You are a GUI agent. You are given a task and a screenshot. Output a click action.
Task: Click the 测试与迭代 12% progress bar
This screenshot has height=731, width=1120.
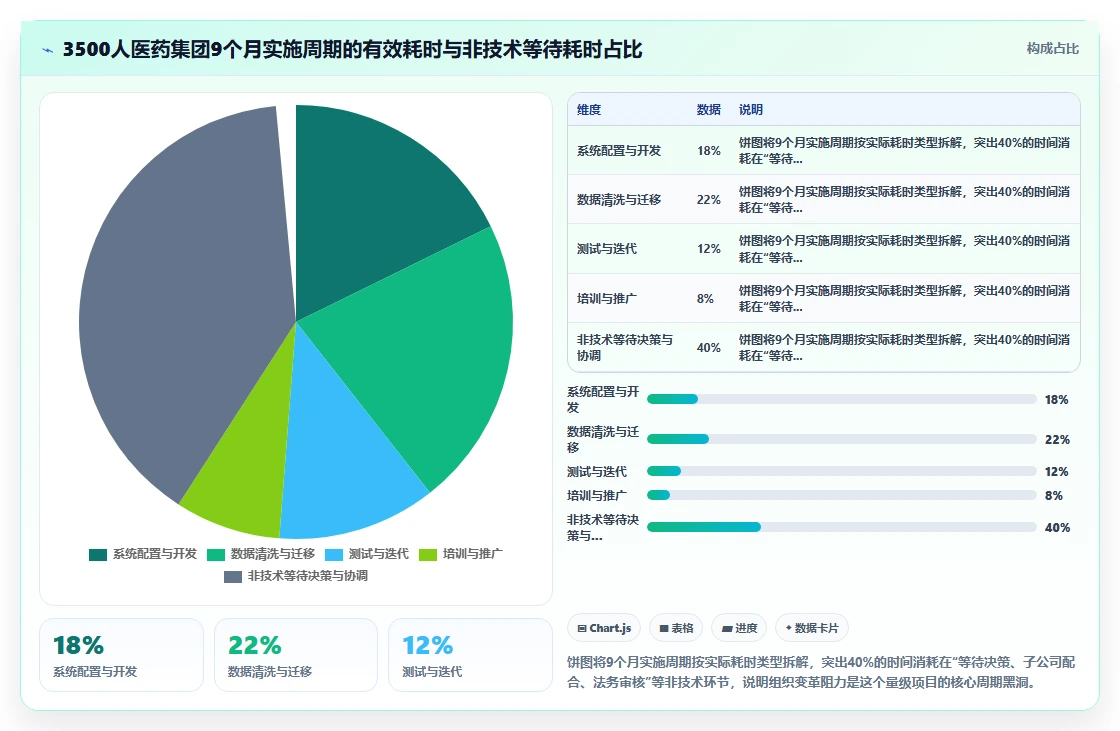click(x=841, y=472)
